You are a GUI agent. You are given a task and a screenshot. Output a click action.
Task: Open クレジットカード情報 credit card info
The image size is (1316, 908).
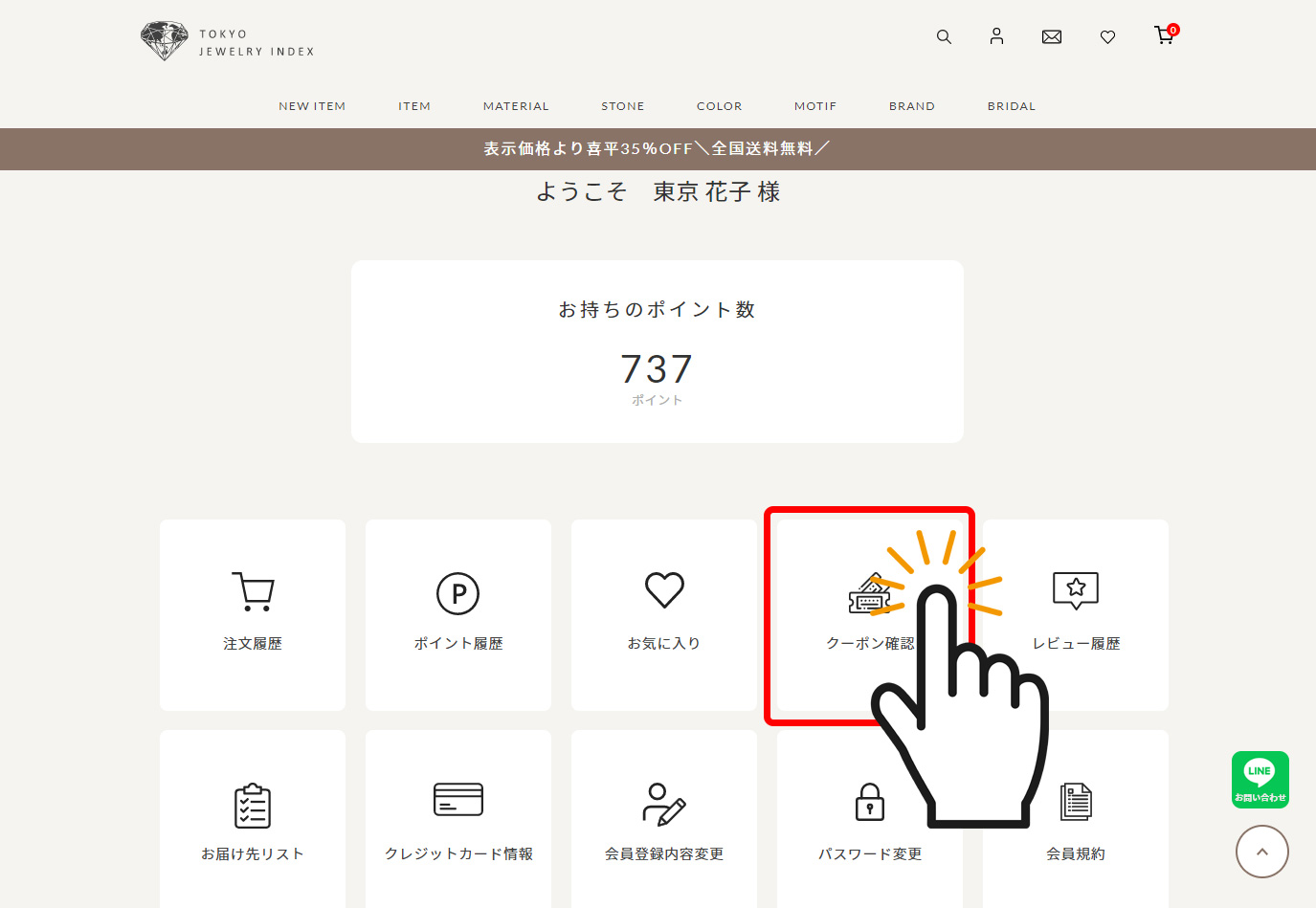(x=458, y=823)
